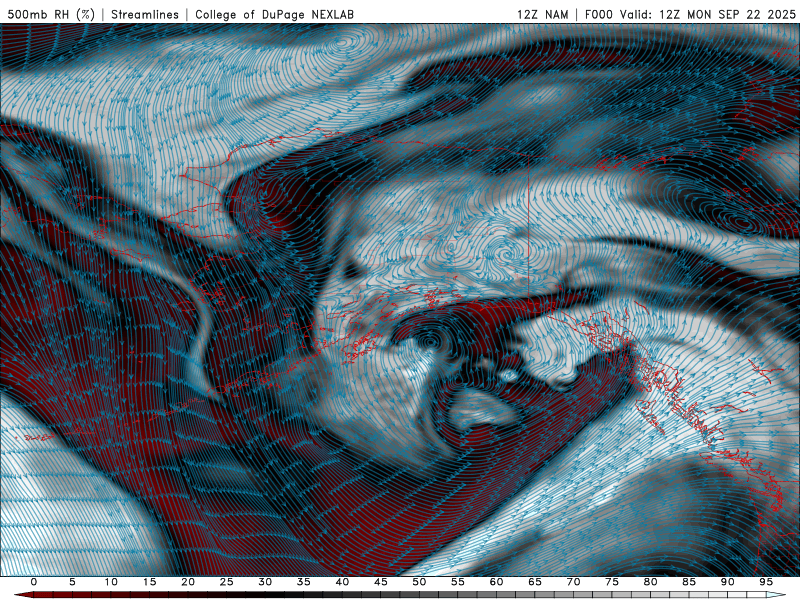Click "College of DuPage NEXLAB" text
Image resolution: width=800 pixels, height=600 pixels.
(274, 14)
